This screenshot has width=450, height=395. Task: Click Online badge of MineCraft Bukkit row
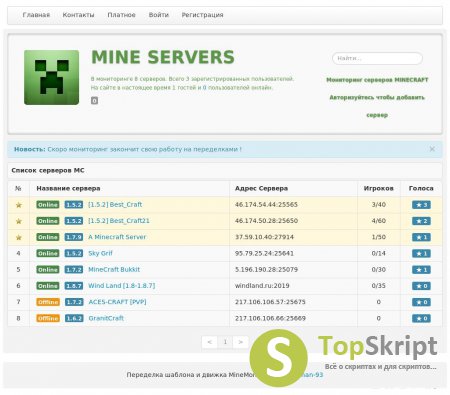click(48, 269)
